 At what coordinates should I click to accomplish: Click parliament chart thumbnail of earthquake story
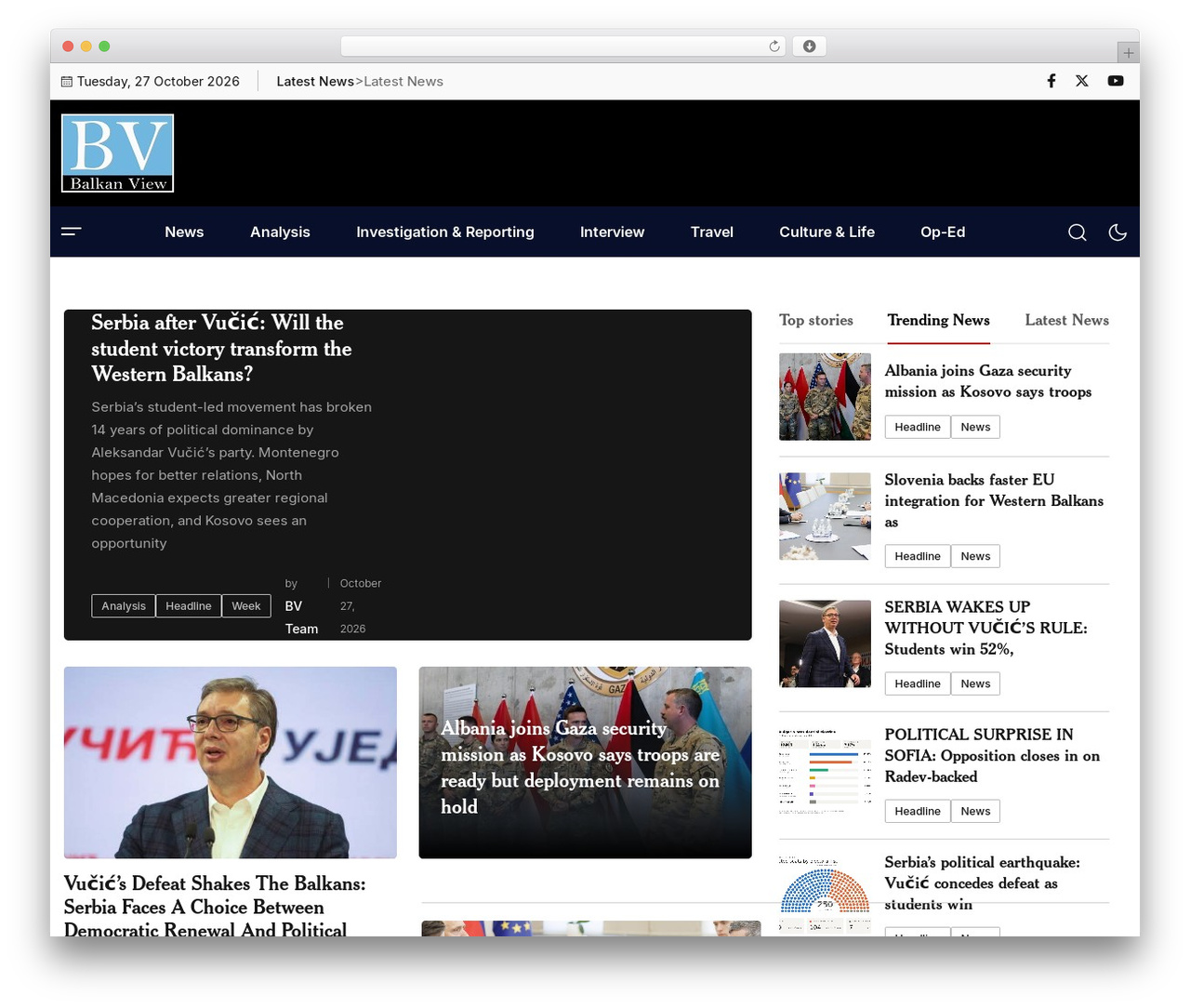(825, 895)
